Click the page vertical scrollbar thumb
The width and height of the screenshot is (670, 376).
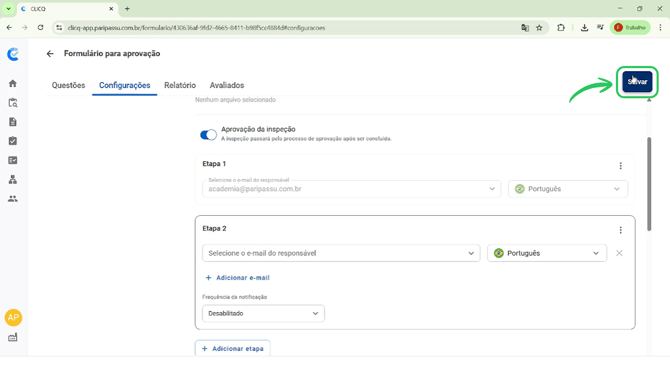pos(649,184)
